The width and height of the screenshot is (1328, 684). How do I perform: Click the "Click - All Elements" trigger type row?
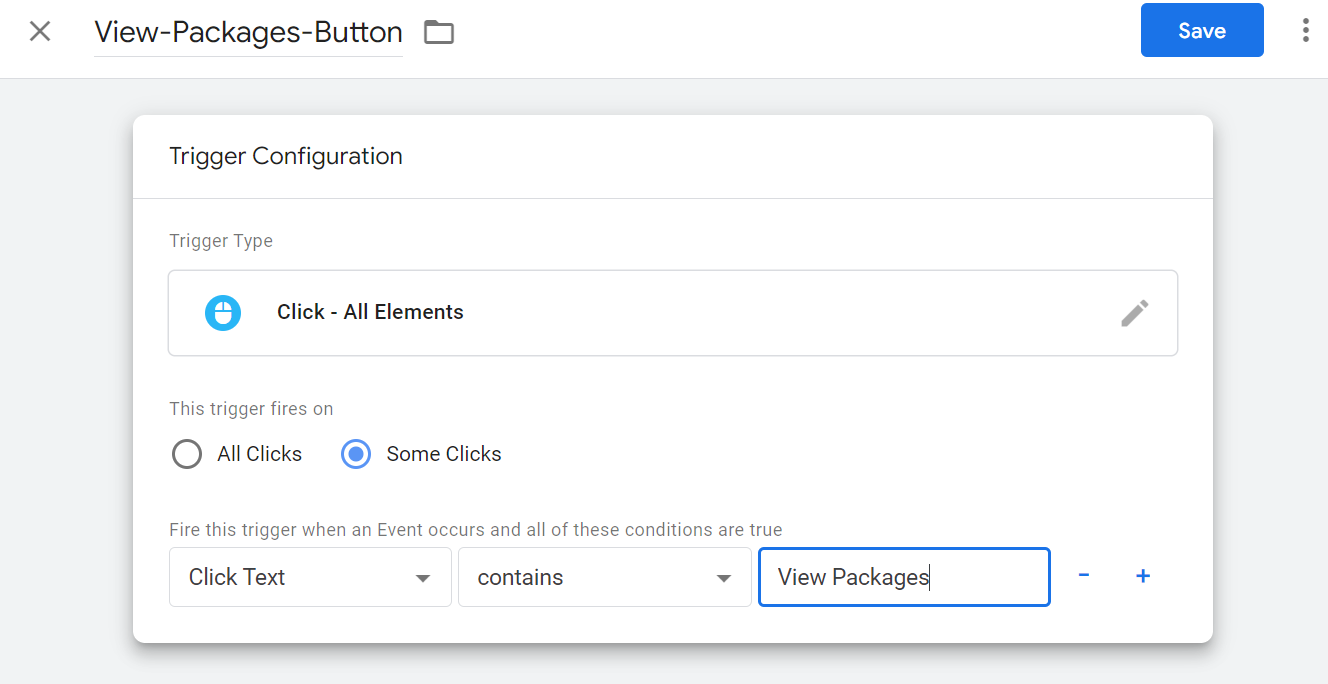click(672, 313)
